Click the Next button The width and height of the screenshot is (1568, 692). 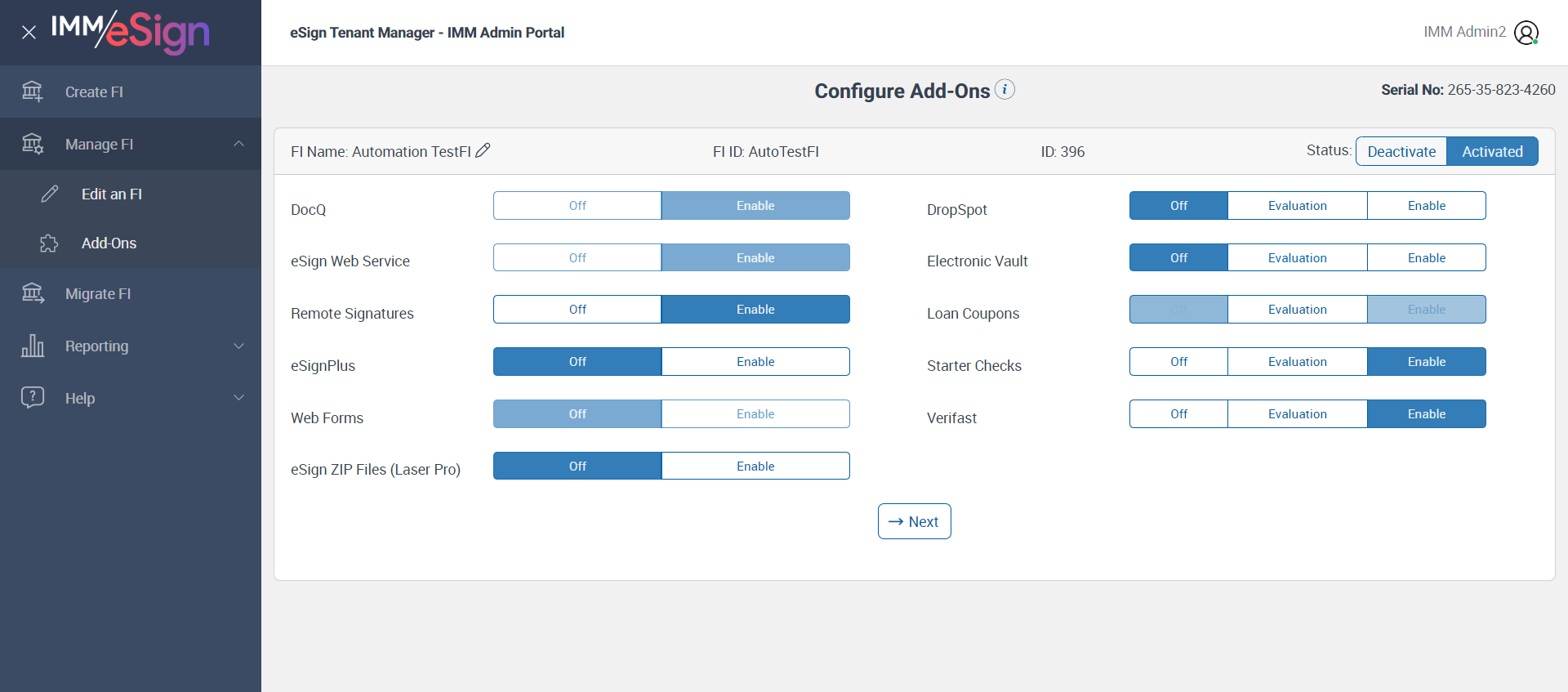(x=914, y=521)
